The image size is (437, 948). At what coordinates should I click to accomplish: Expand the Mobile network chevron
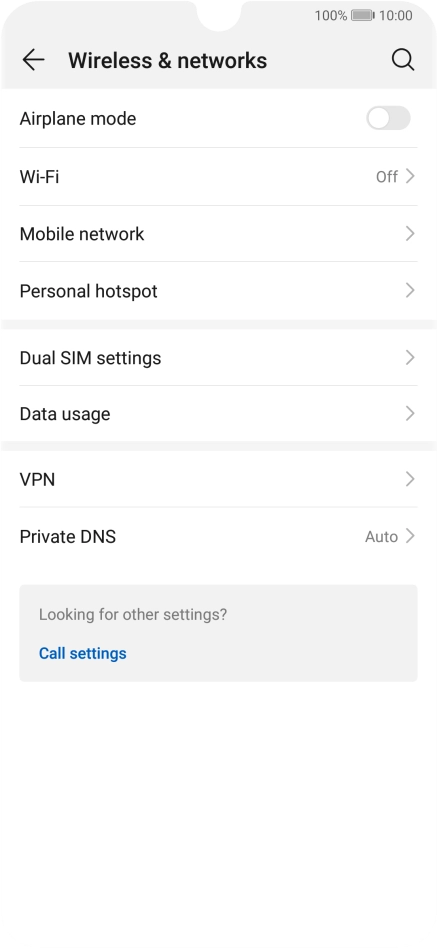(410, 233)
